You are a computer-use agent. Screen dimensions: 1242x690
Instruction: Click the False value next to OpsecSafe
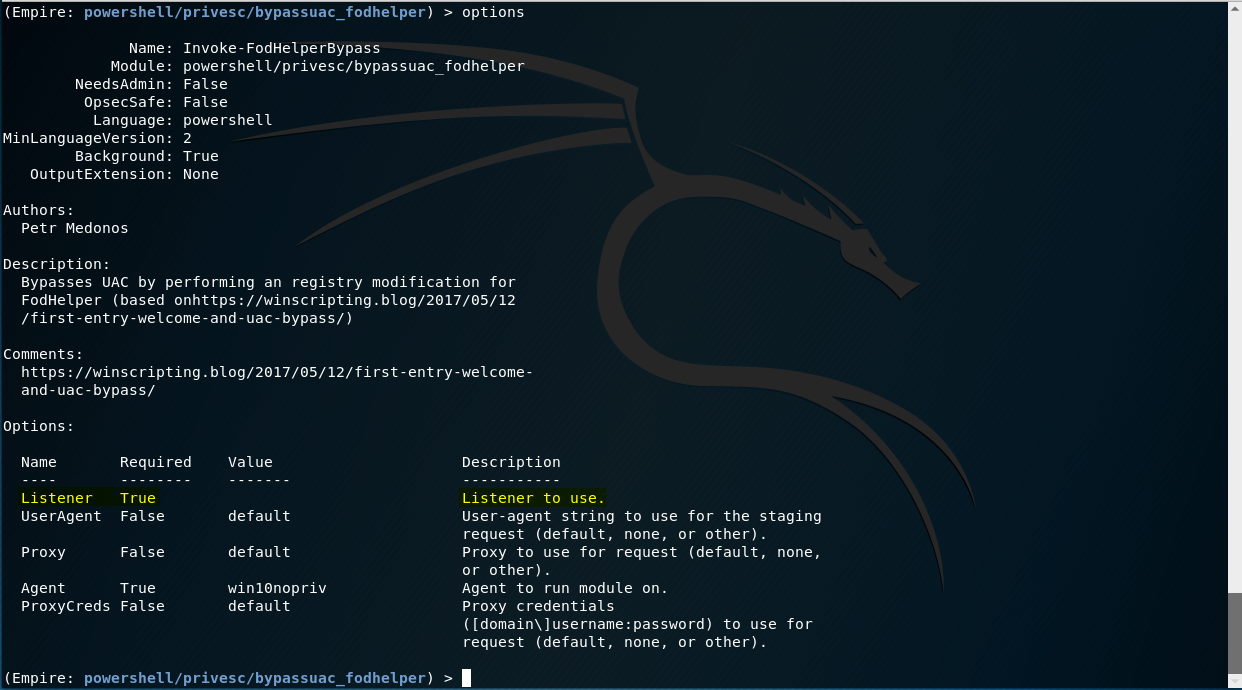click(205, 102)
